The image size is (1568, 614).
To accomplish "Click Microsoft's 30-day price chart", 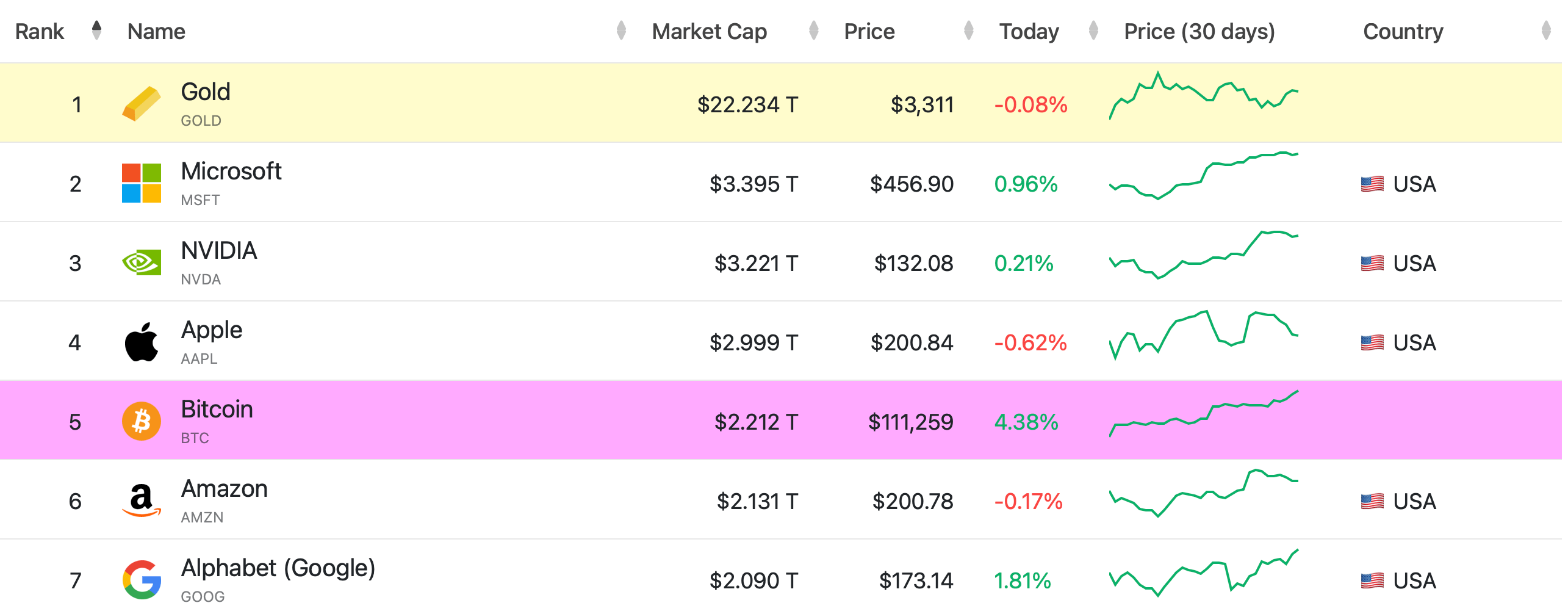I will [1203, 176].
